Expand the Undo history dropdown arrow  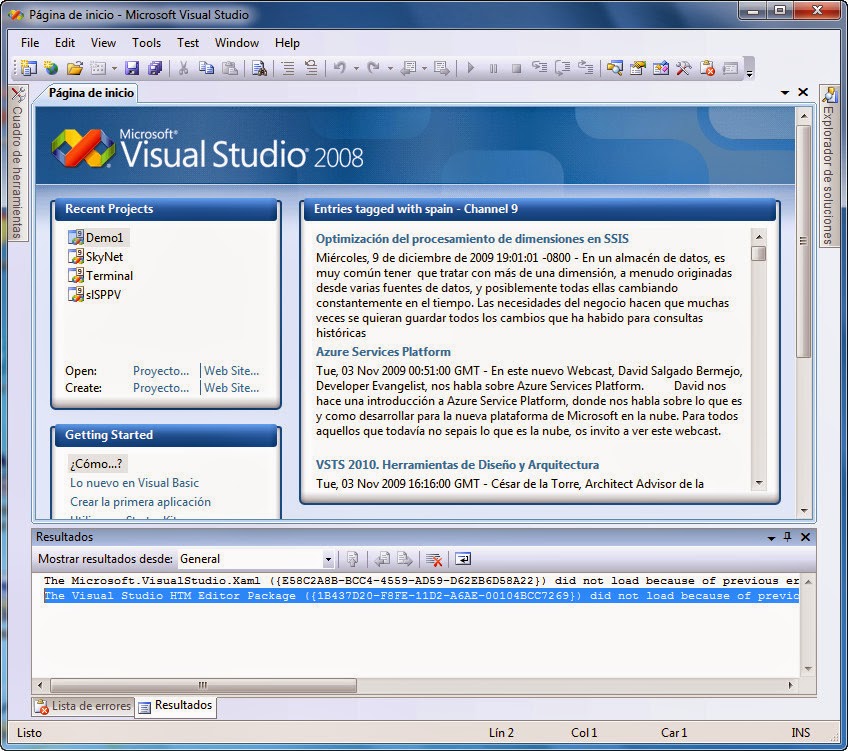point(356,69)
